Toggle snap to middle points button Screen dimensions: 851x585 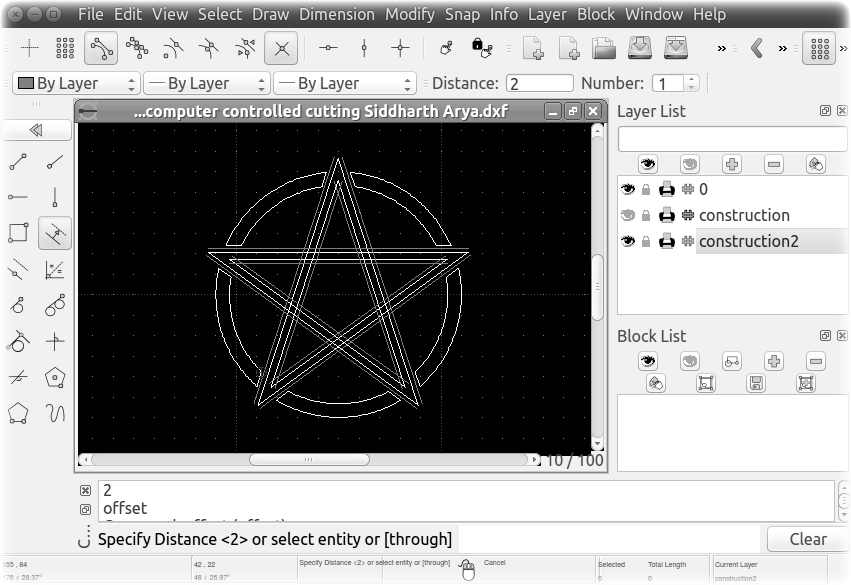pyautogui.click(x=209, y=48)
